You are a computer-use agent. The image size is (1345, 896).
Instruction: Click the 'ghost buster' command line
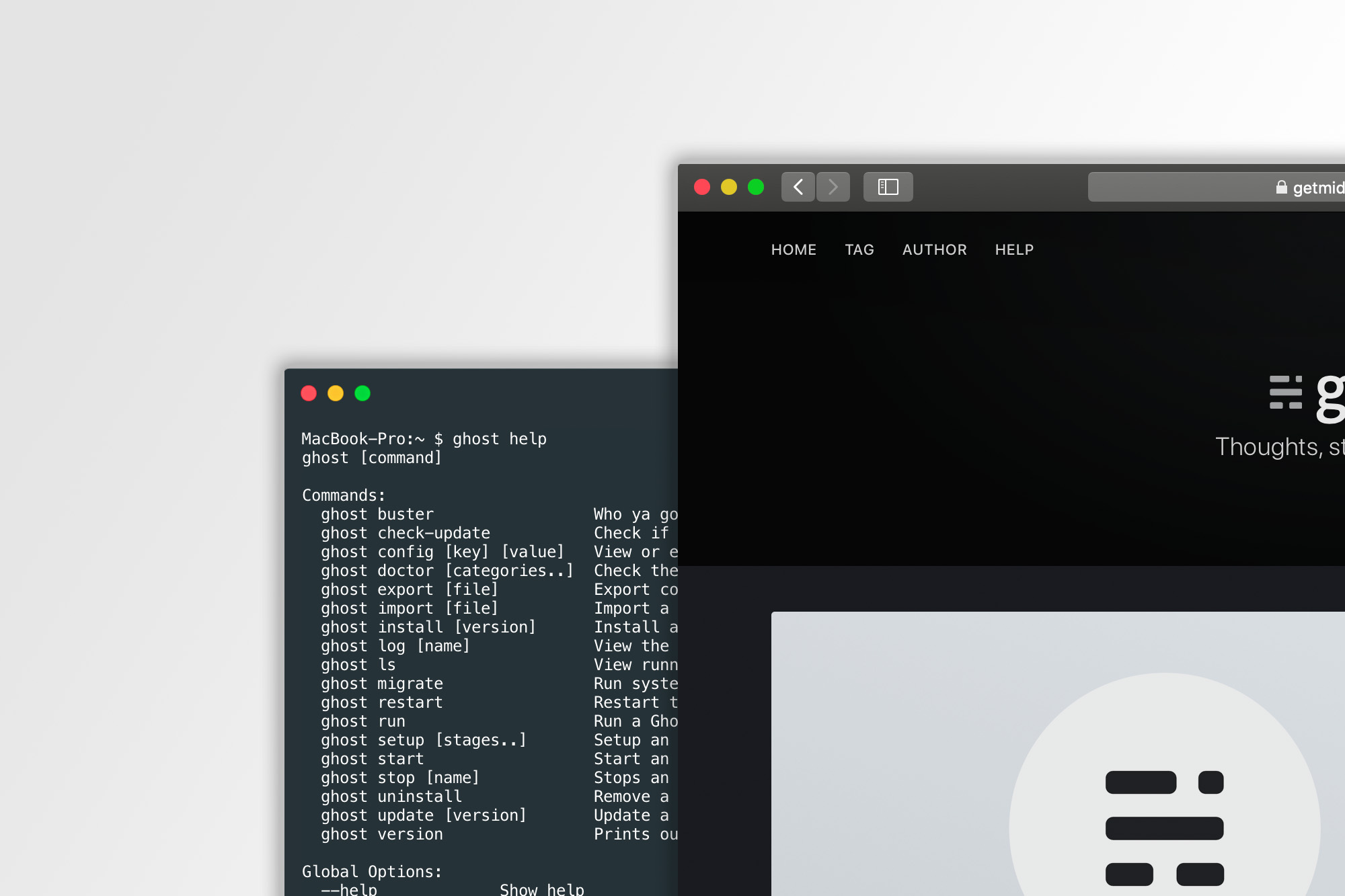(377, 514)
